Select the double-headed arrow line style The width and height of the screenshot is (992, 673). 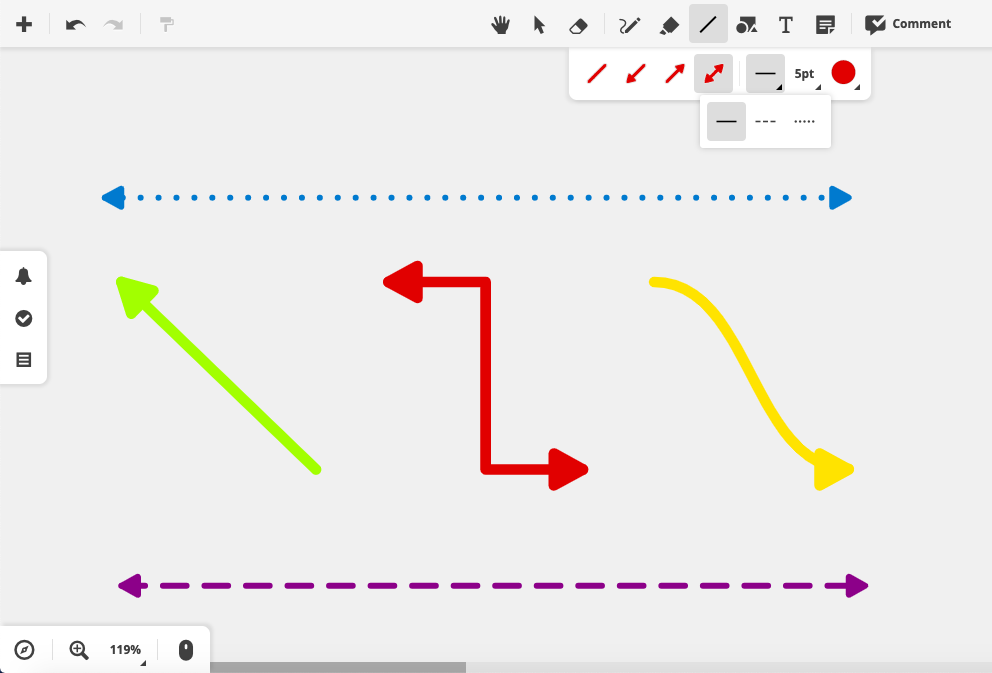coord(714,73)
